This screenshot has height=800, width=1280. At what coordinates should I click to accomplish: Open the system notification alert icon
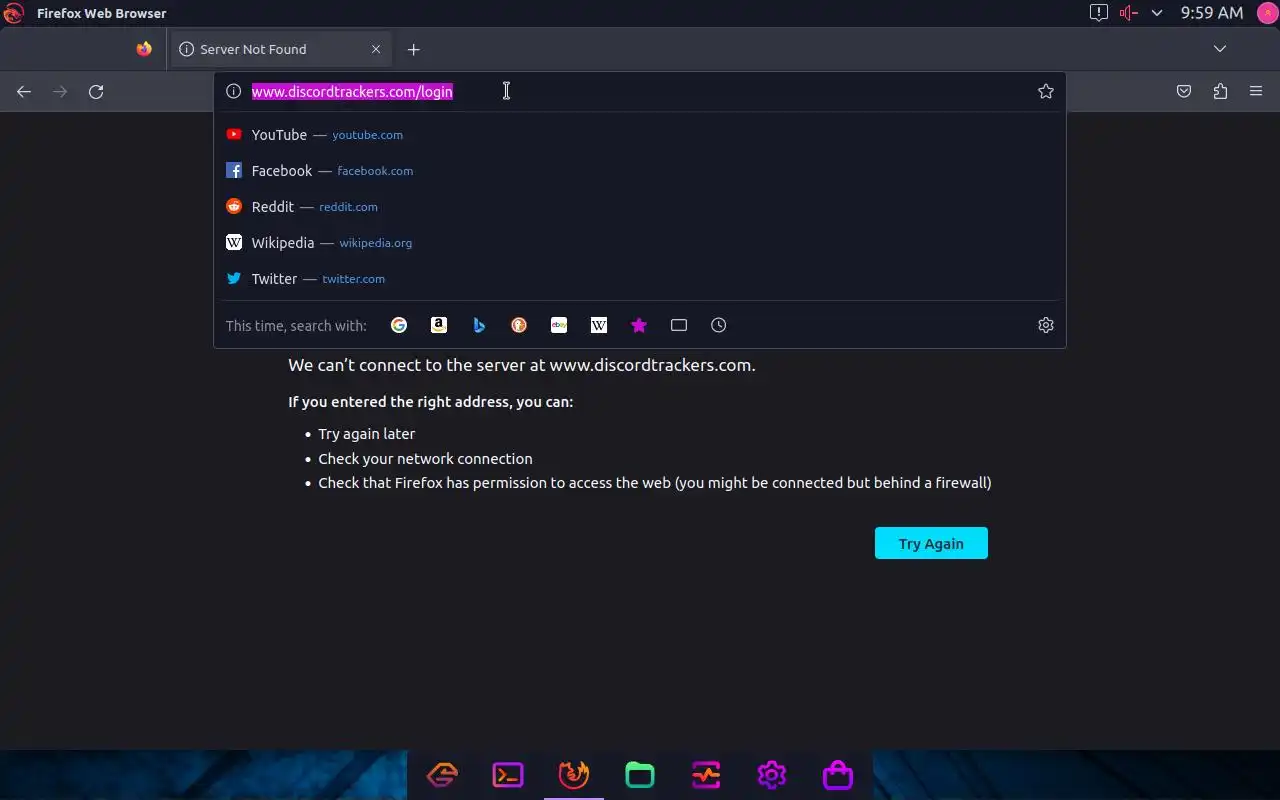click(1099, 13)
